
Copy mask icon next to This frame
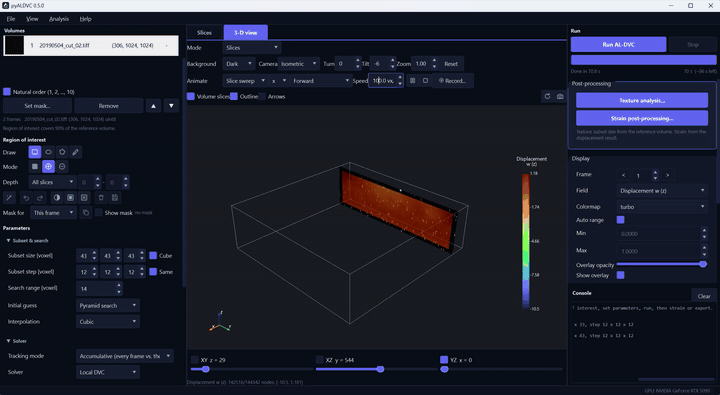click(85, 213)
